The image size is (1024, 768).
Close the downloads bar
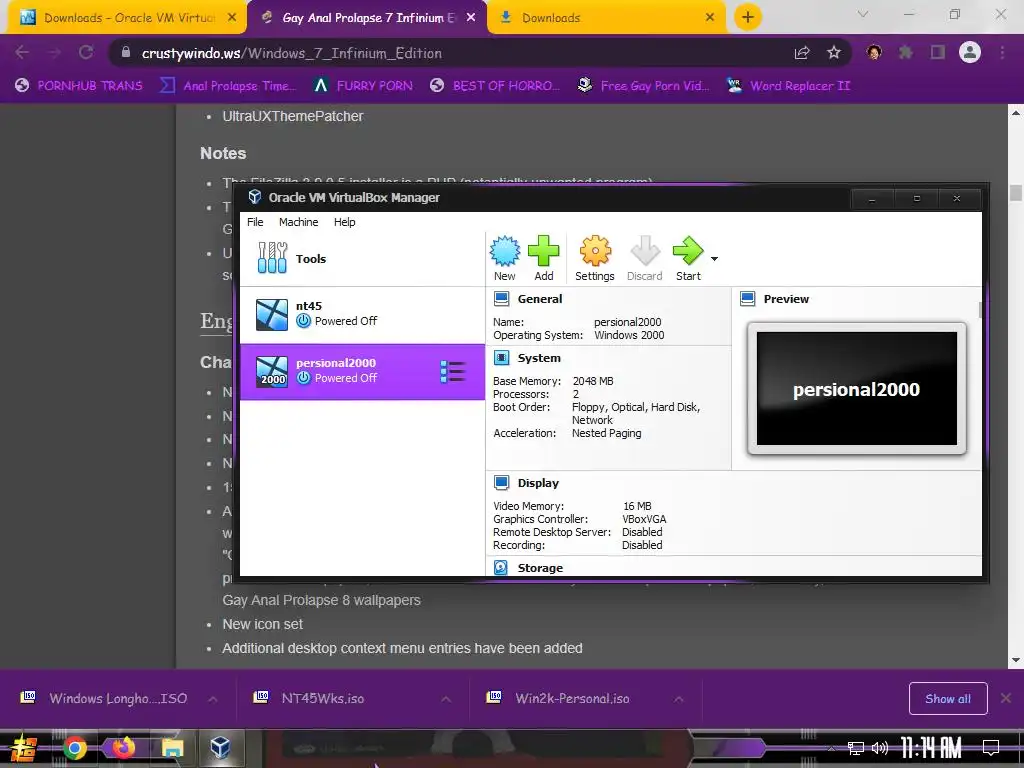pyautogui.click(x=1006, y=699)
